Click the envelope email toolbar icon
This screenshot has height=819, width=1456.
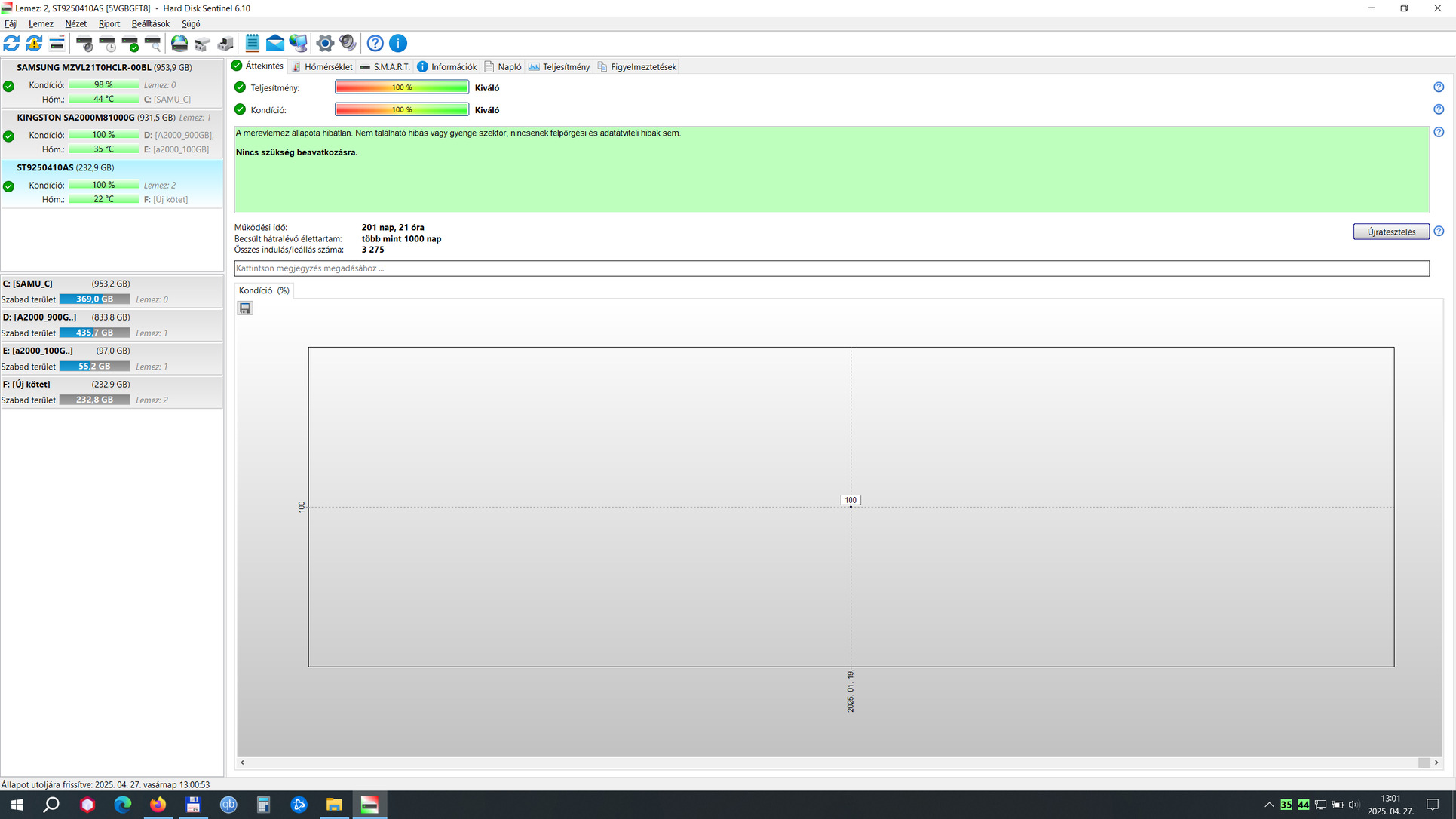pyautogui.click(x=275, y=44)
